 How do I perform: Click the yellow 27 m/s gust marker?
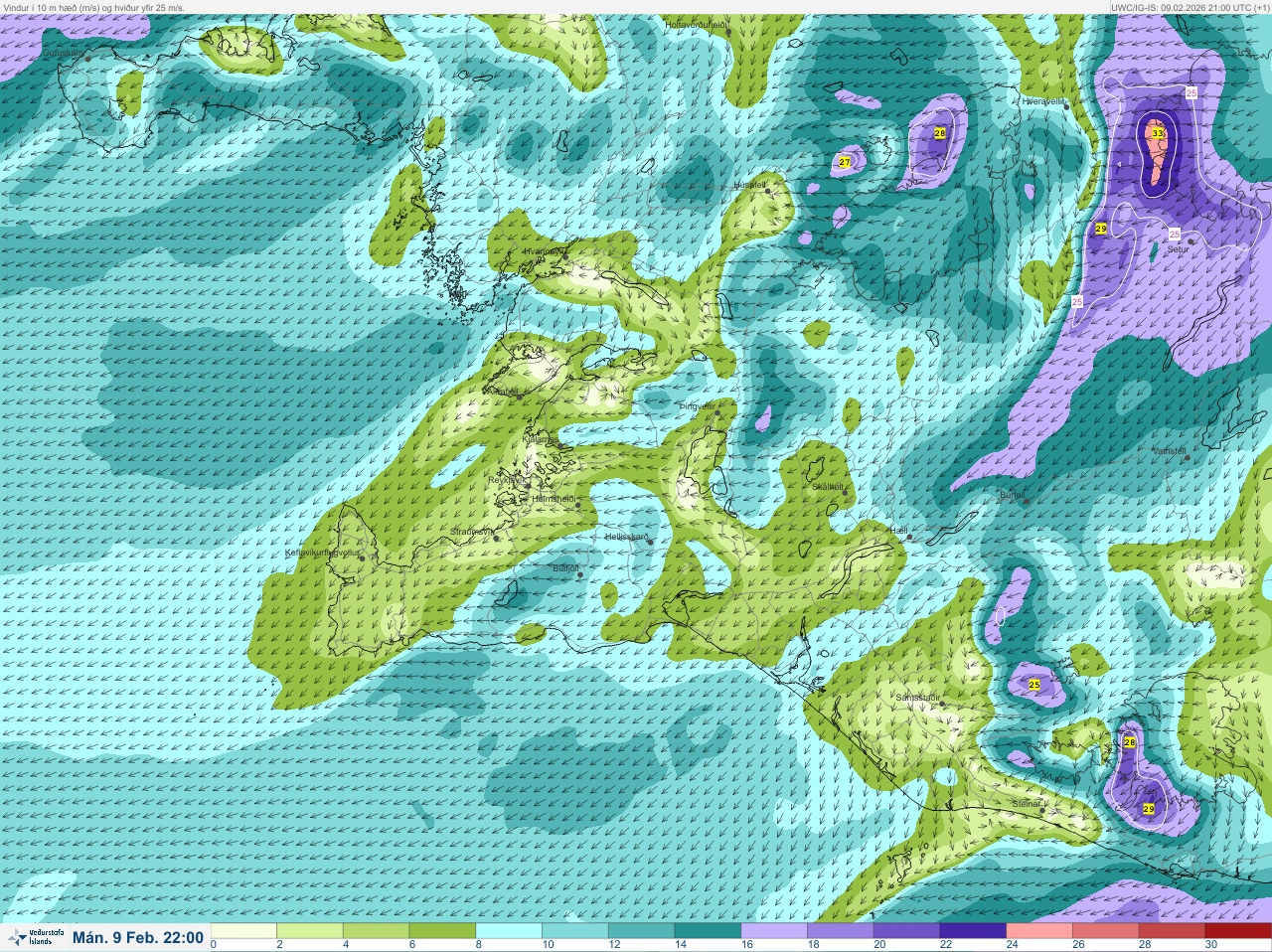[845, 162]
